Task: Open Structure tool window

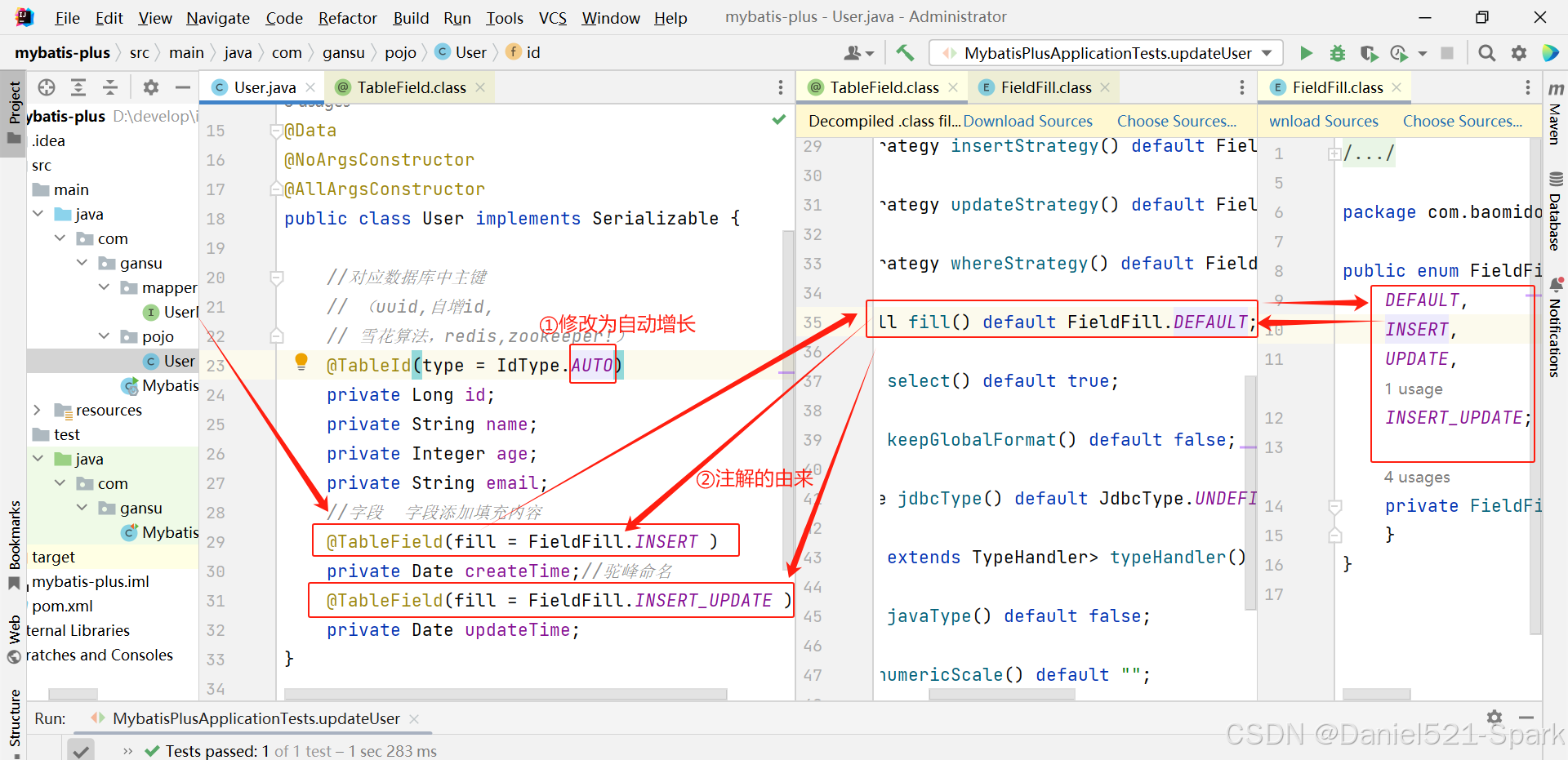Action: (15, 722)
